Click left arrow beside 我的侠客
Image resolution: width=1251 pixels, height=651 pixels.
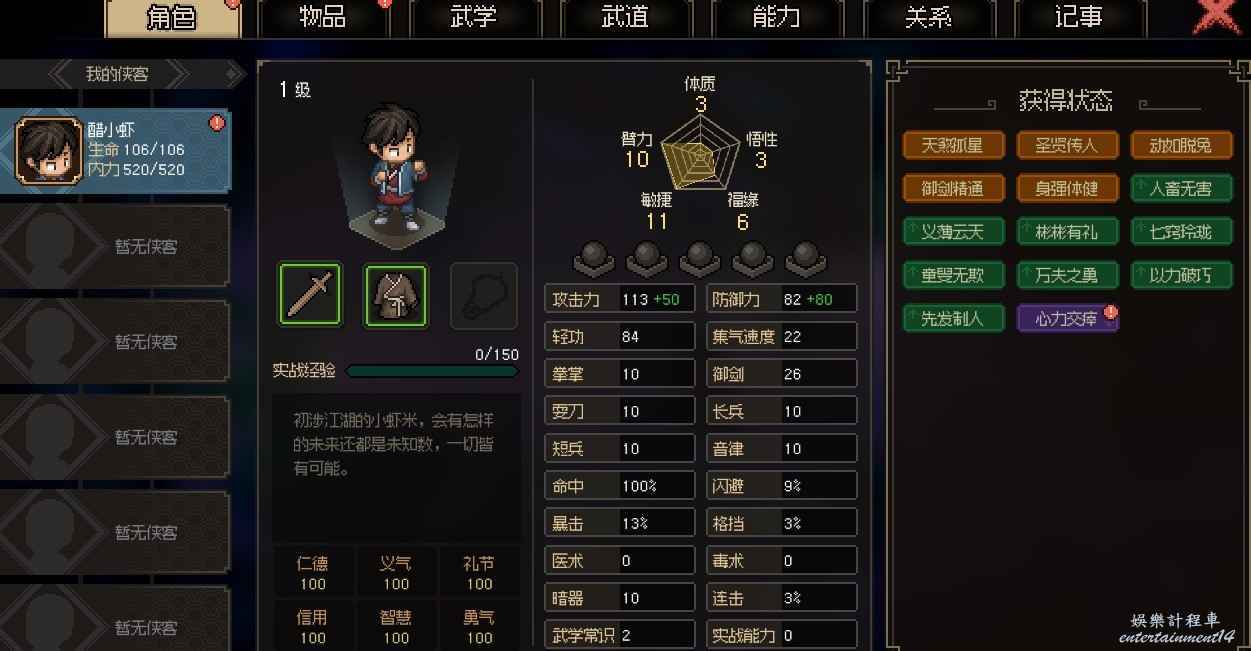pyautogui.click(x=62, y=74)
